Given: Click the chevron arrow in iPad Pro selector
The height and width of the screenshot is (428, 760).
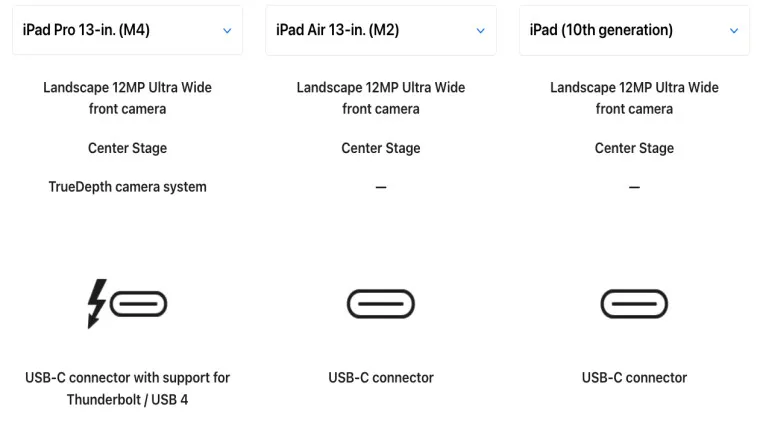Looking at the screenshot, I should coord(227,31).
